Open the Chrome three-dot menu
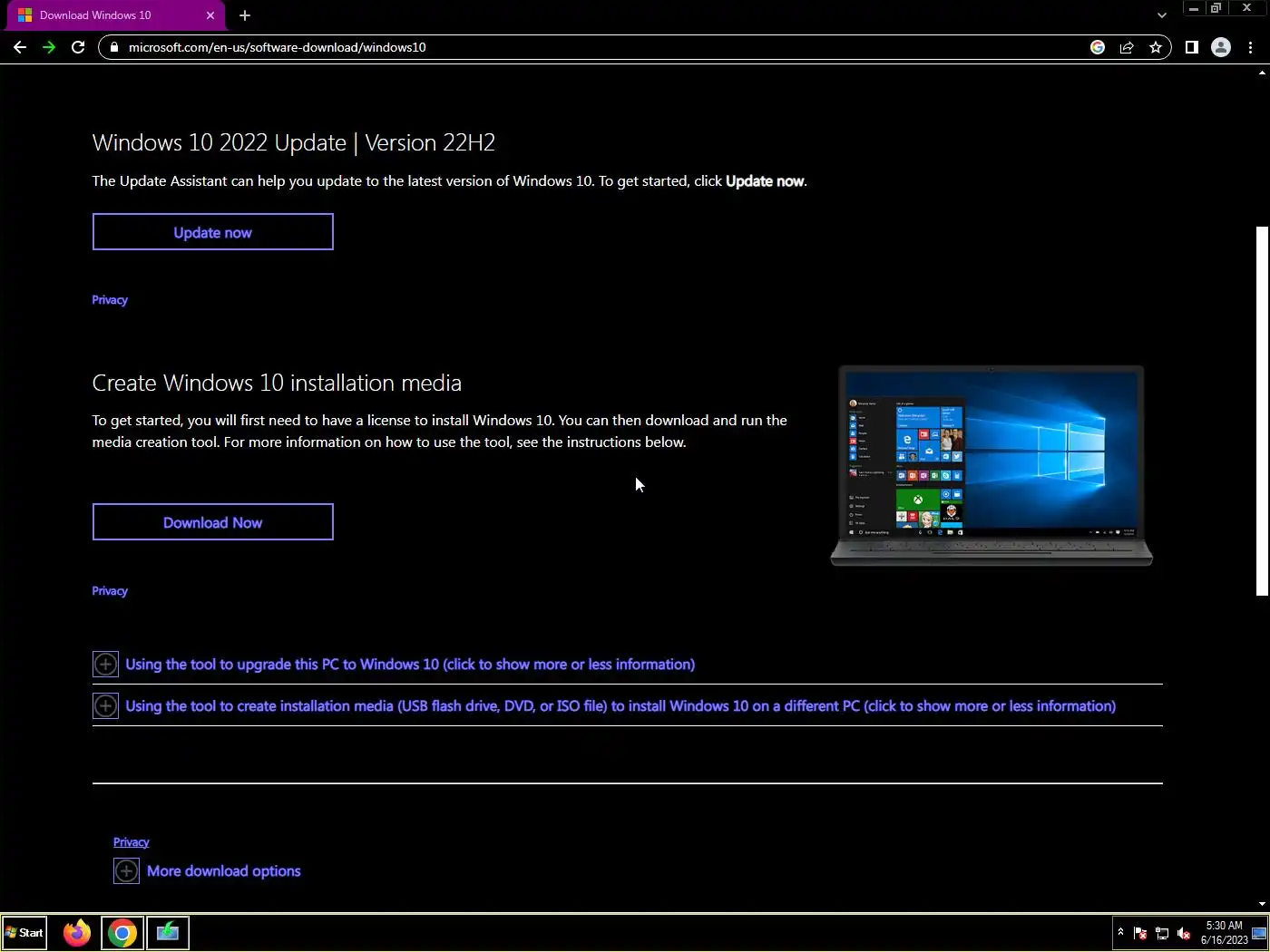The image size is (1270, 952). click(1251, 47)
